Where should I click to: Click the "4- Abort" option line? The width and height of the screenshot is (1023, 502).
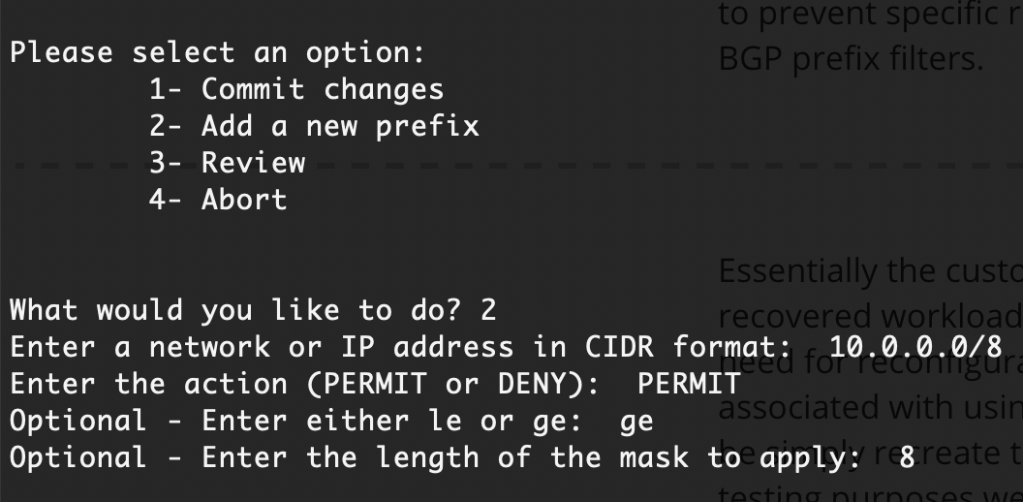[x=218, y=199]
